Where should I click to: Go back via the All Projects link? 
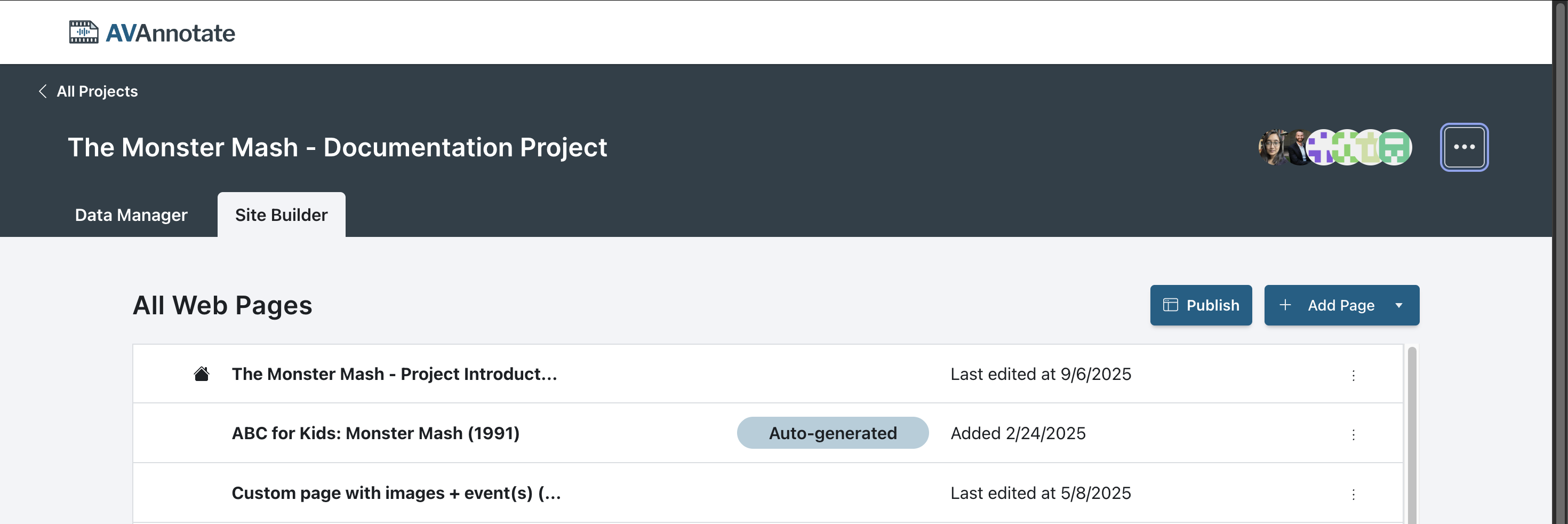97,91
